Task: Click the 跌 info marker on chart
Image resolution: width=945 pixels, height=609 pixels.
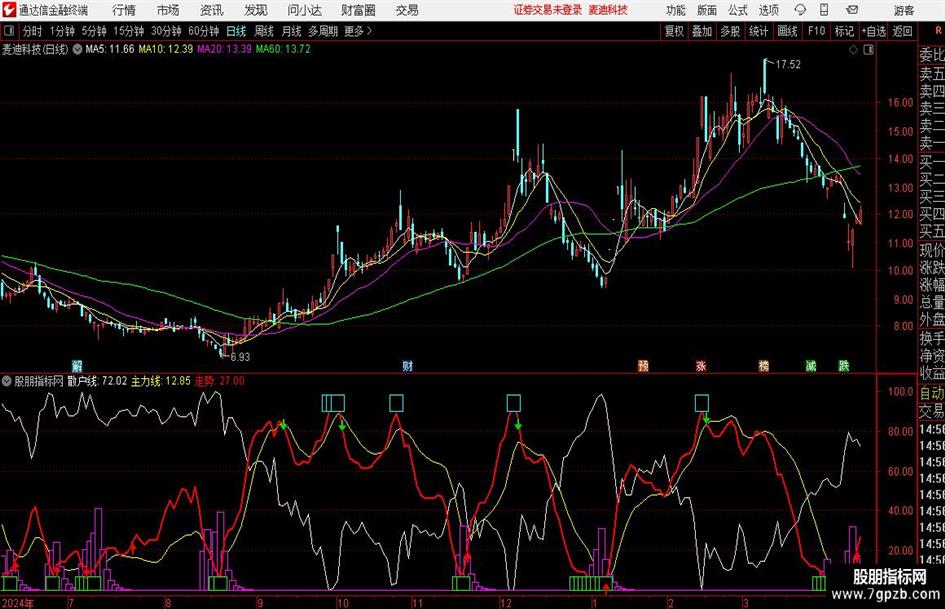Action: coord(844,366)
